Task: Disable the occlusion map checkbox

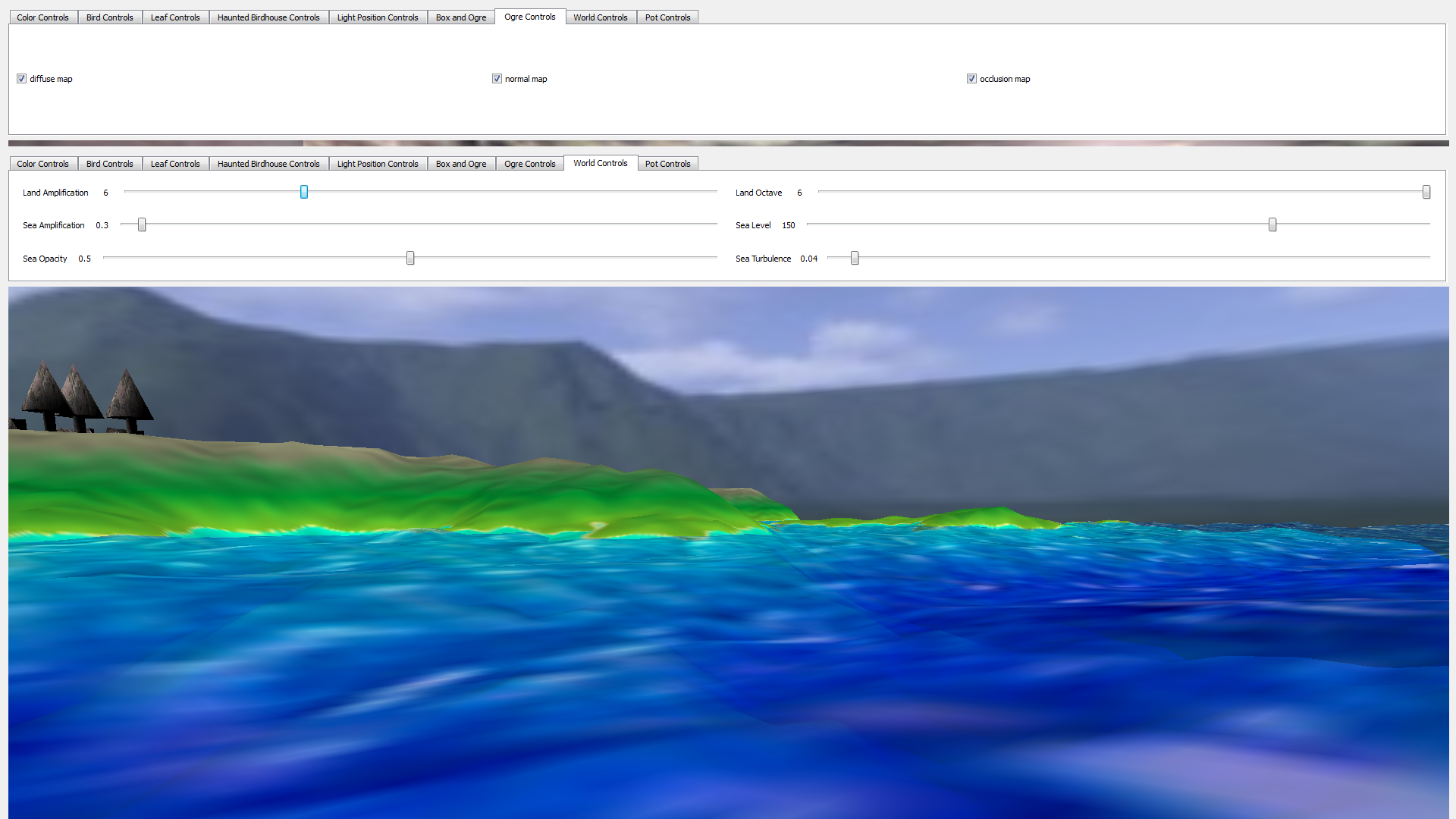Action: click(971, 79)
